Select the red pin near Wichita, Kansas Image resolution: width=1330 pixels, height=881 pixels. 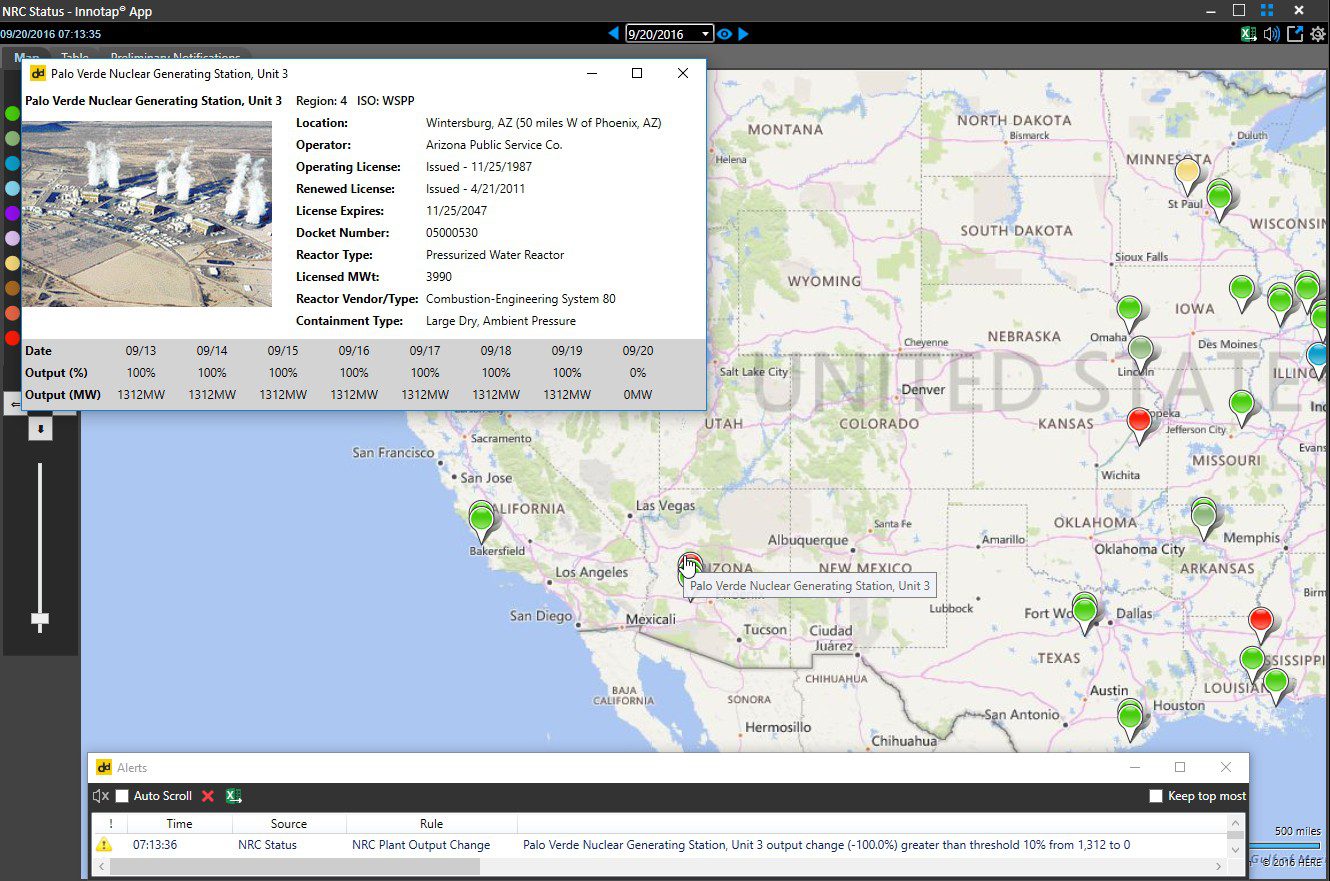1139,425
